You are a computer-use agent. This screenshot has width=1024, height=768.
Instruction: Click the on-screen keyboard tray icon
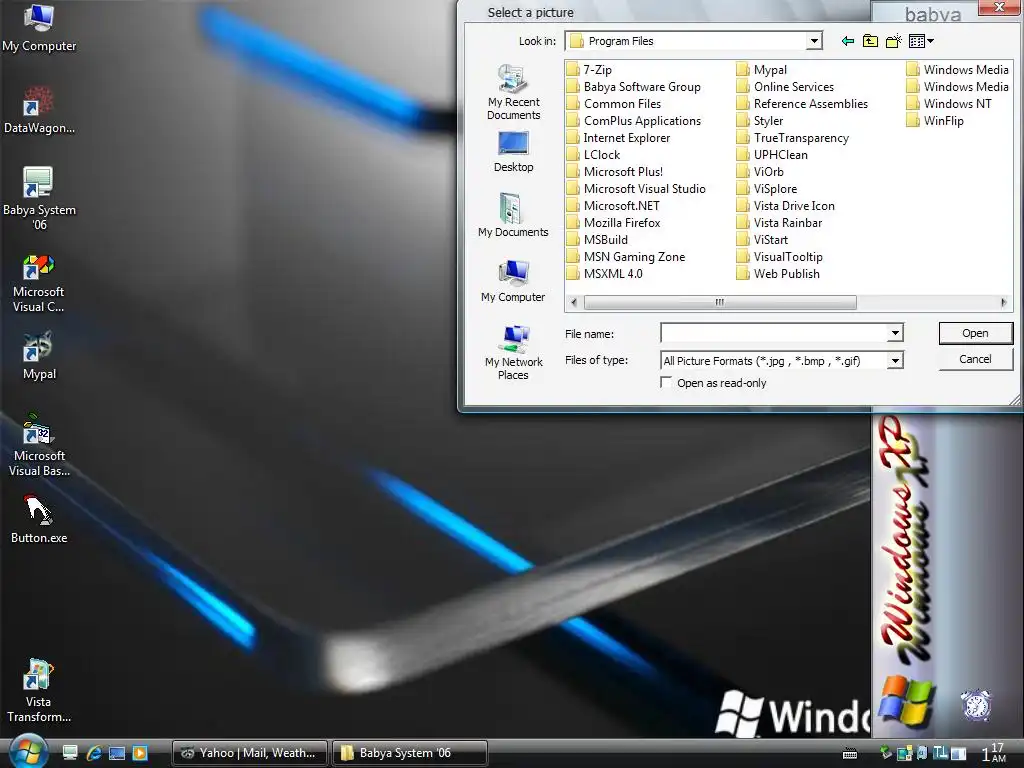(x=850, y=754)
